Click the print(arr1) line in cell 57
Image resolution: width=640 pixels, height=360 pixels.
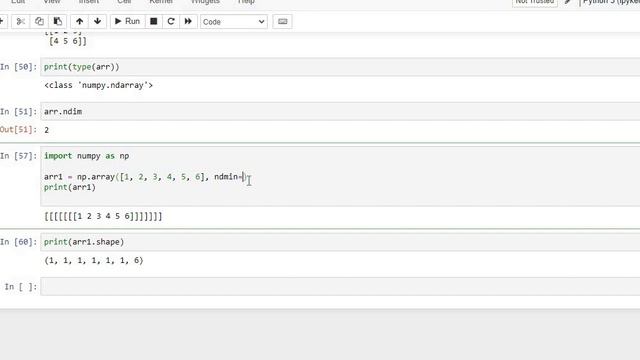[70, 187]
